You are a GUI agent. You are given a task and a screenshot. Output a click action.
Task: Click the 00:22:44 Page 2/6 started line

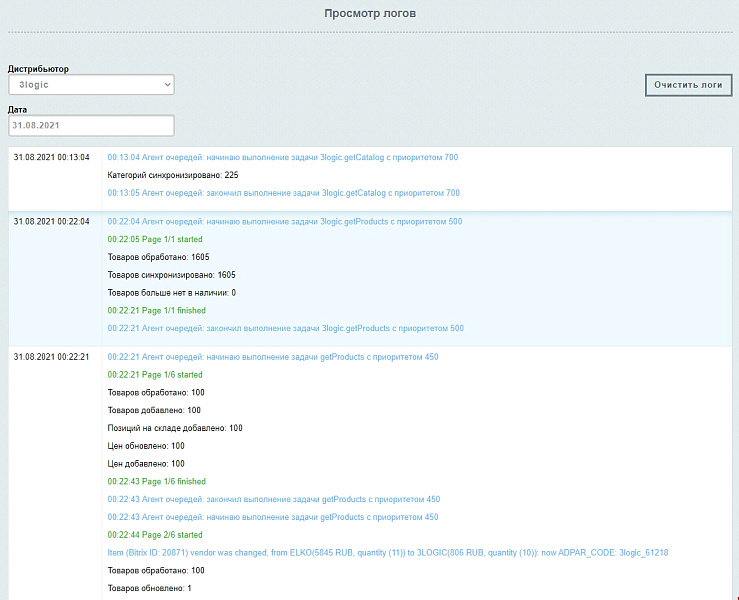[155, 535]
